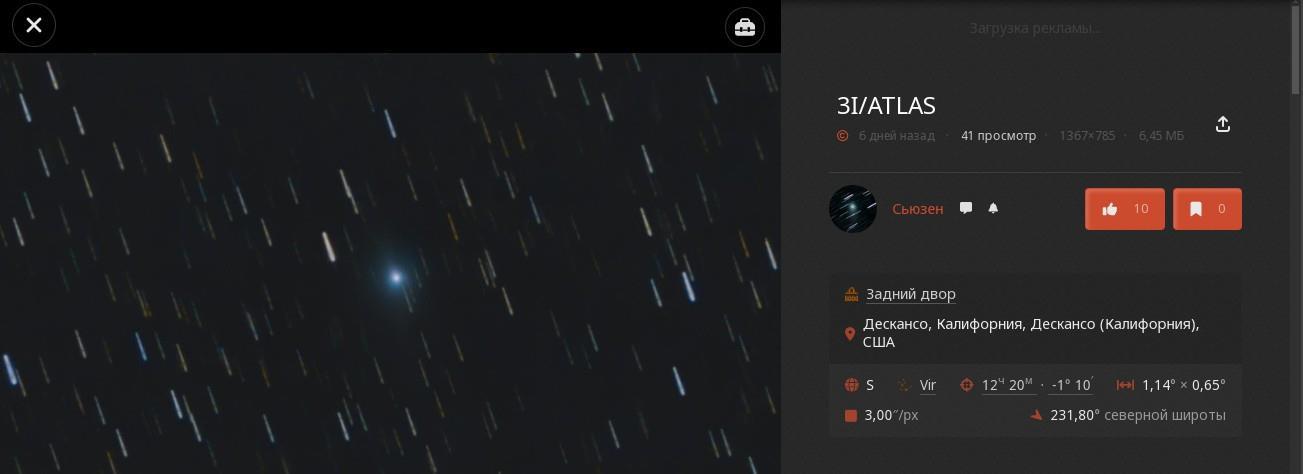This screenshot has height=474, width=1303.
Task: Bookmark the image with the bookmark button
Action: 1207,209
